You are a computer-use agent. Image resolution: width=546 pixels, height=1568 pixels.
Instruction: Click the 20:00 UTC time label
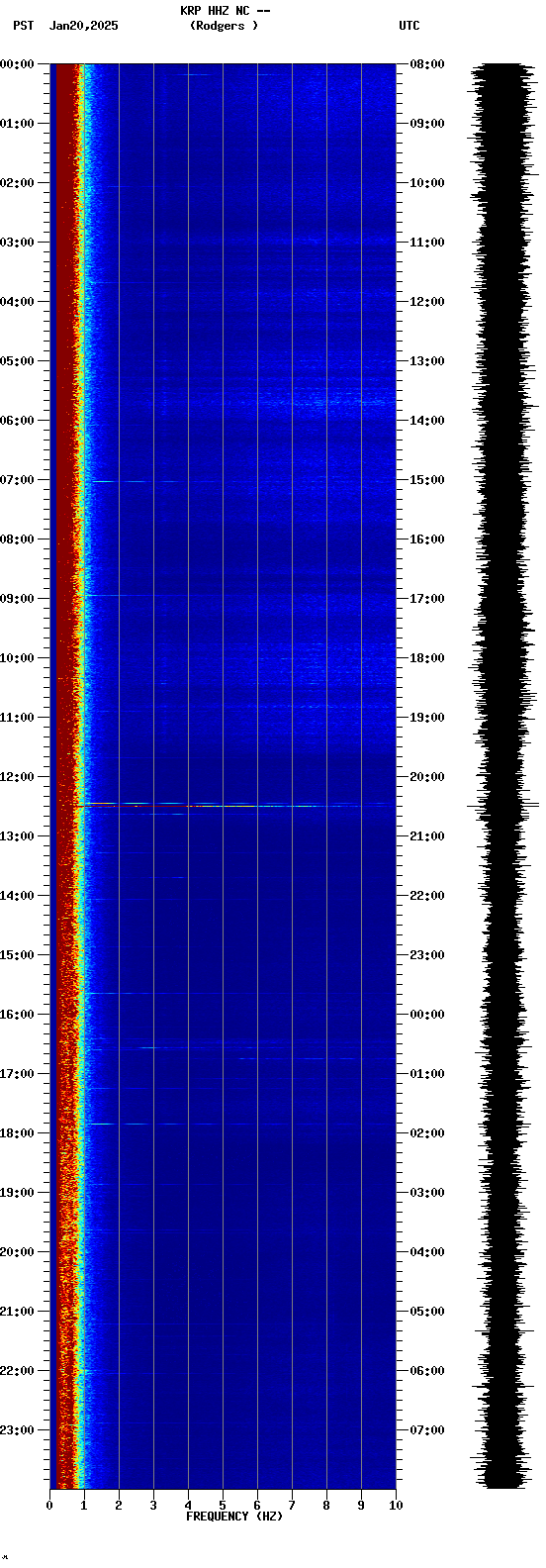pyautogui.click(x=427, y=777)
